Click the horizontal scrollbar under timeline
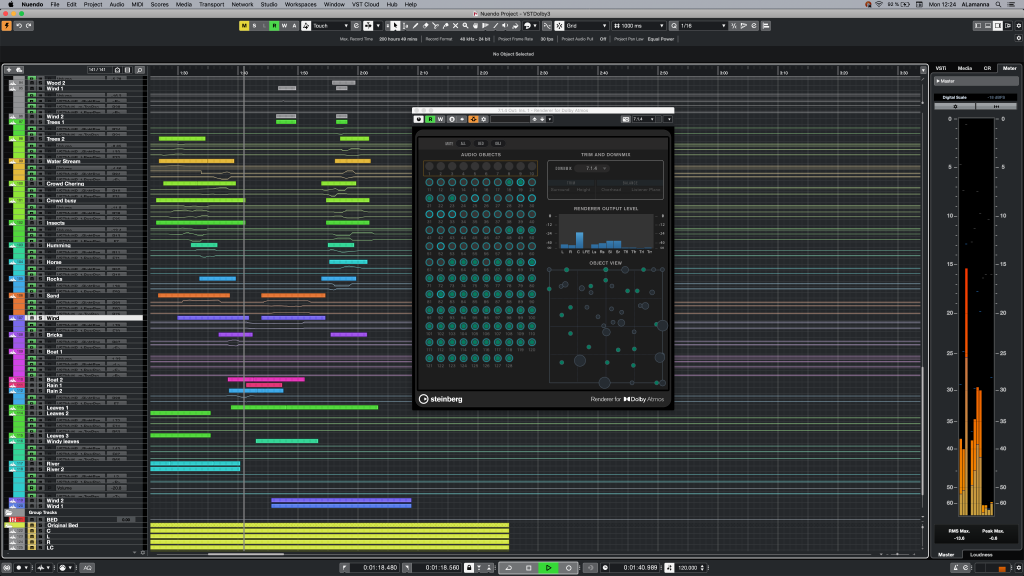This screenshot has height=576, width=1024. (x=246, y=554)
